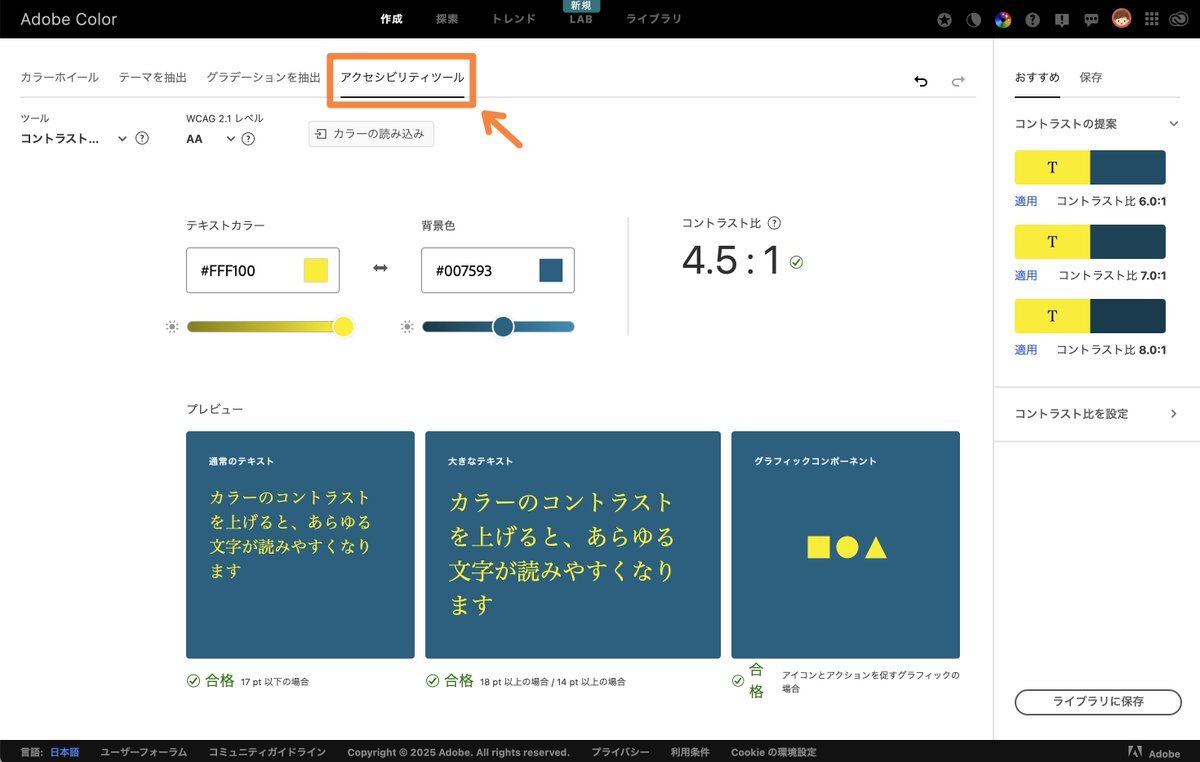Open the feedback exclamation bubble icon

point(1062,19)
